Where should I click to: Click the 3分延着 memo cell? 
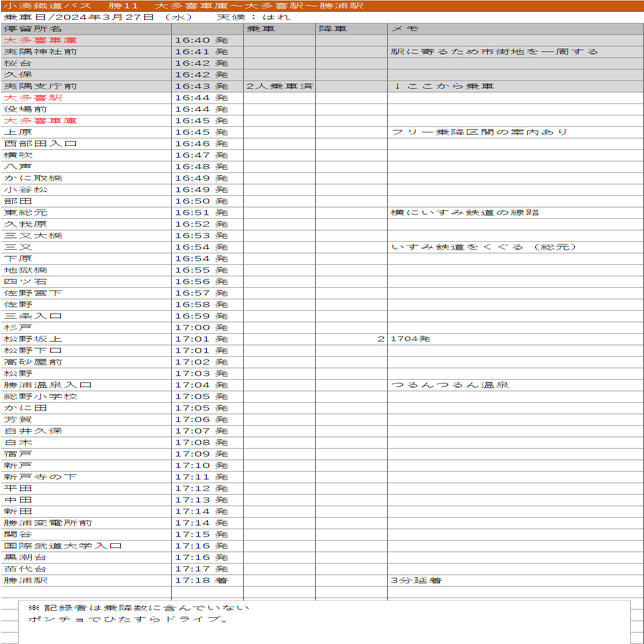pos(515,581)
